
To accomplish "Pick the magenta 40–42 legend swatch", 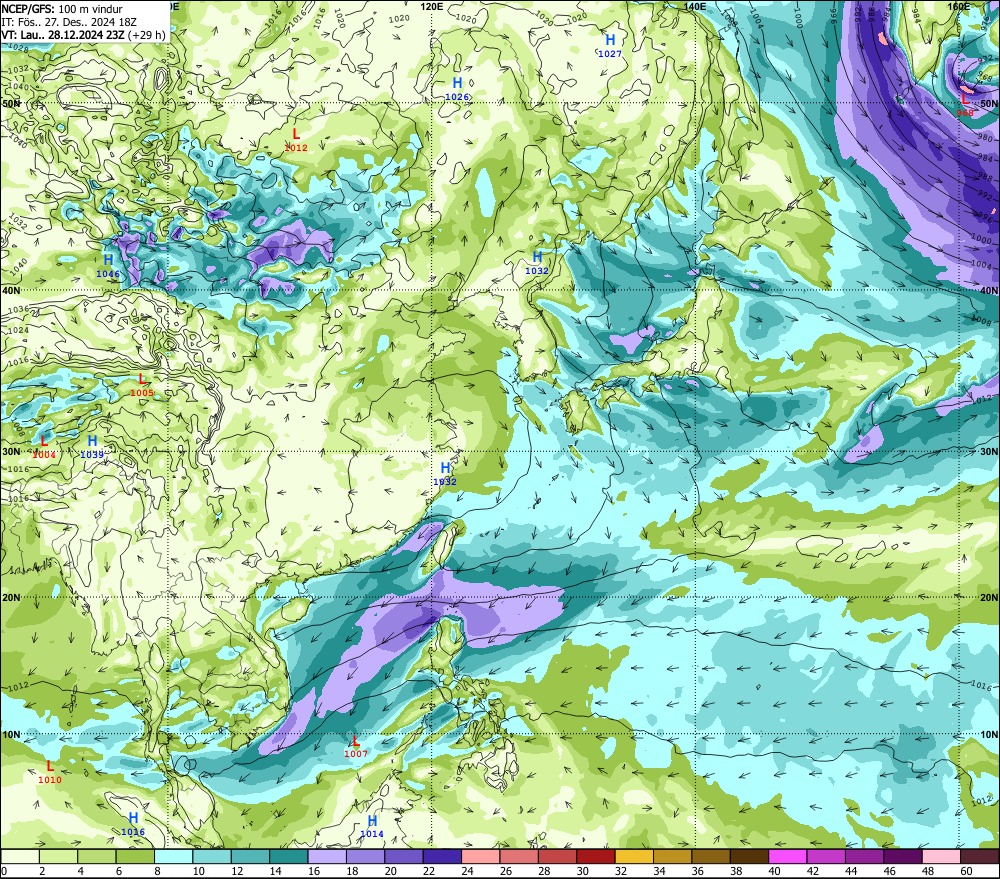I will [x=788, y=856].
